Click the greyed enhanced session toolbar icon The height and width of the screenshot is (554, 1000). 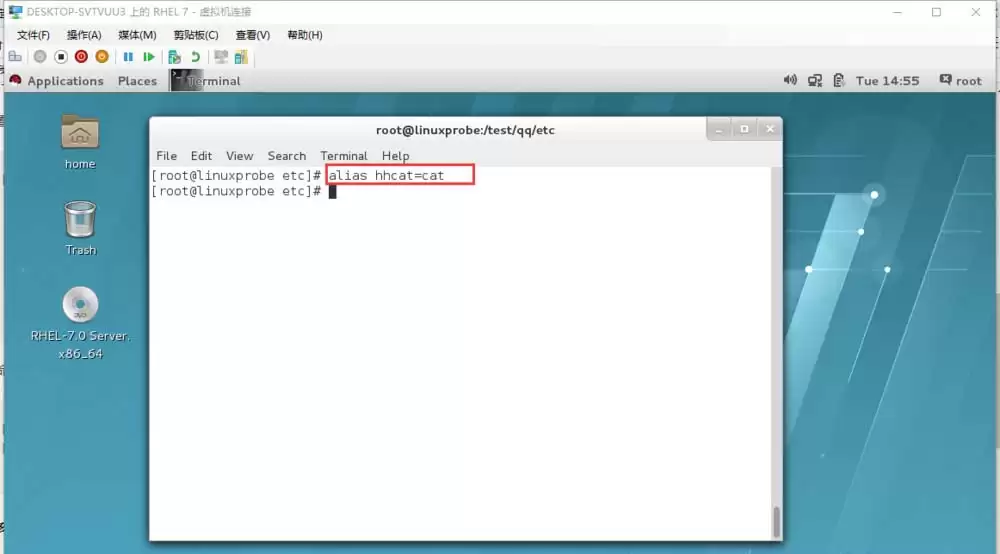pyautogui.click(x=221, y=57)
